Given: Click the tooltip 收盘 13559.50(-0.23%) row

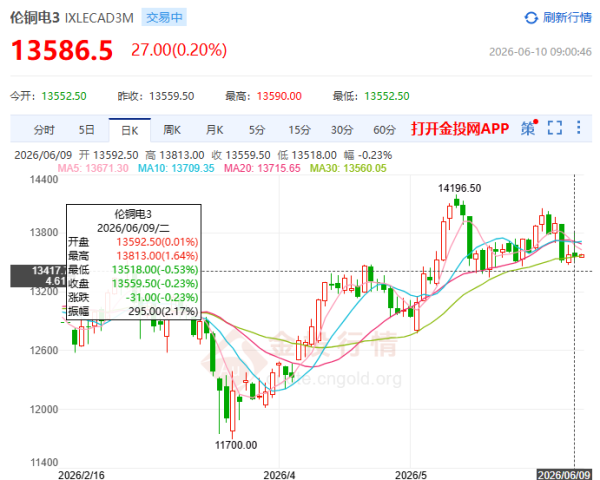Looking at the screenshot, I should coord(133,284).
